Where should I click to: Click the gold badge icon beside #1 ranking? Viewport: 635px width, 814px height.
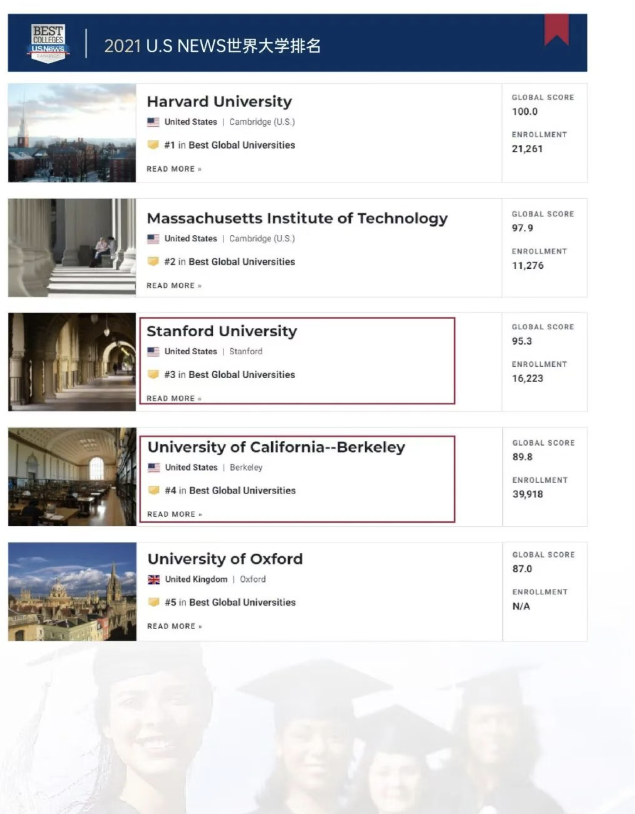pos(153,145)
